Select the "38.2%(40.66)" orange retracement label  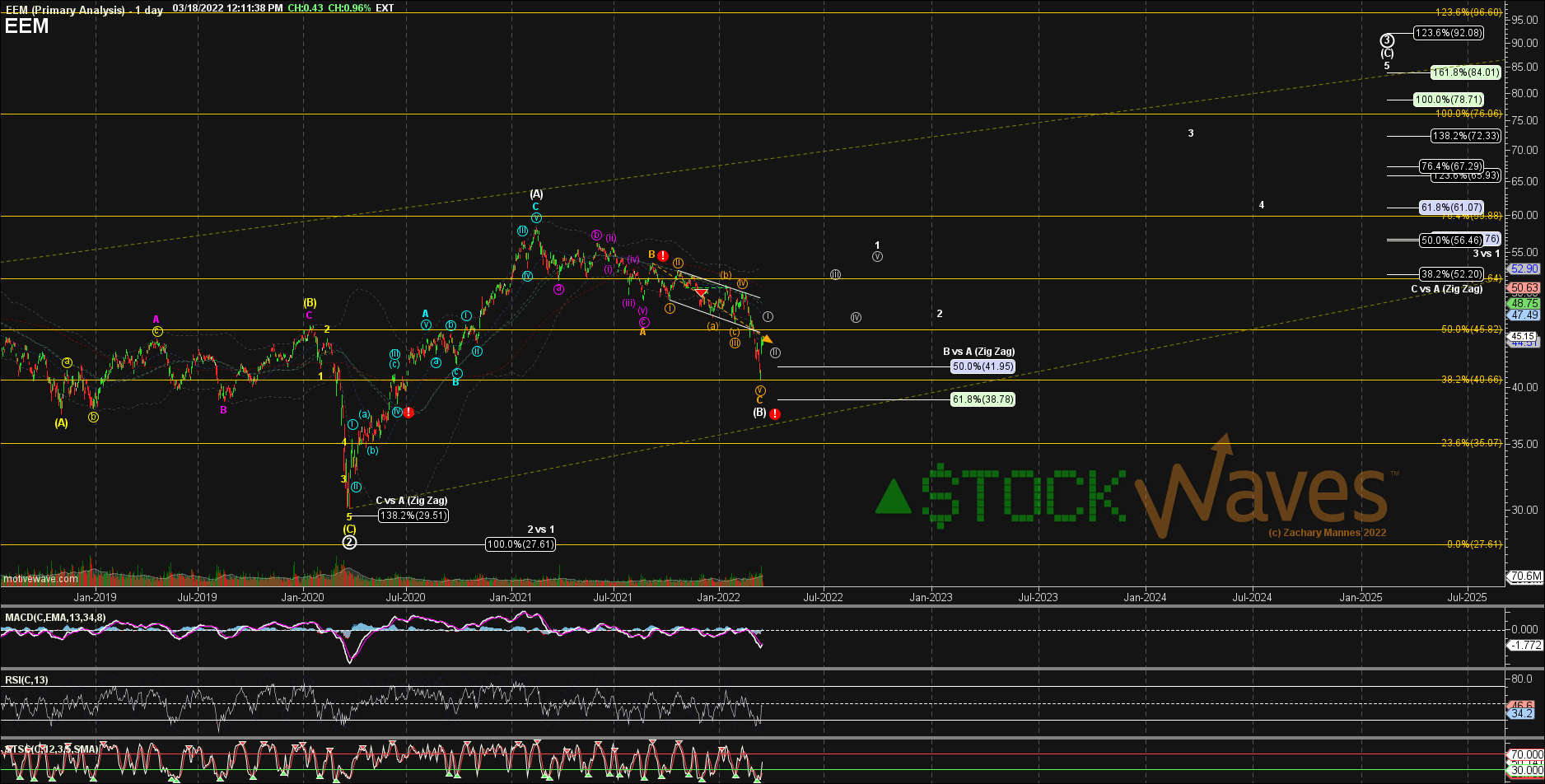pyautogui.click(x=1472, y=380)
